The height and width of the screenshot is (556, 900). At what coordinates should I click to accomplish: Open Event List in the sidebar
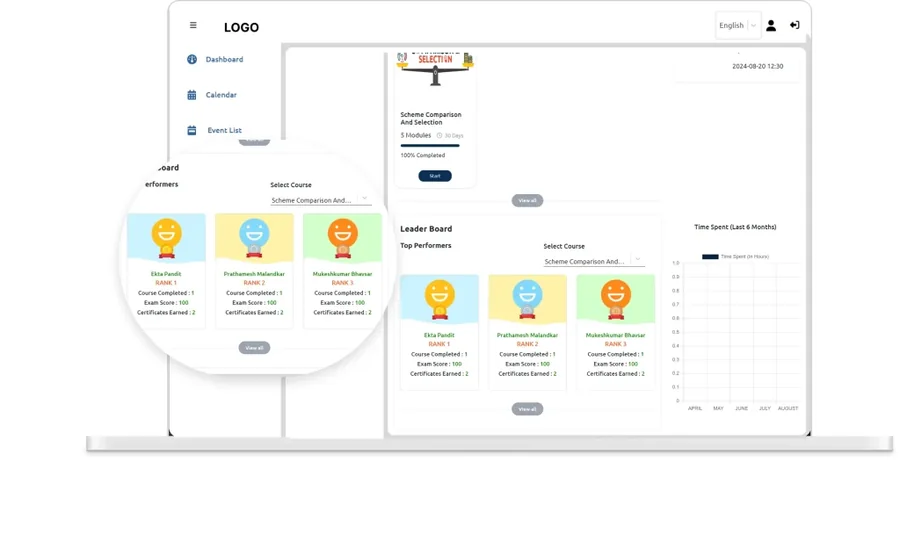pos(224,130)
